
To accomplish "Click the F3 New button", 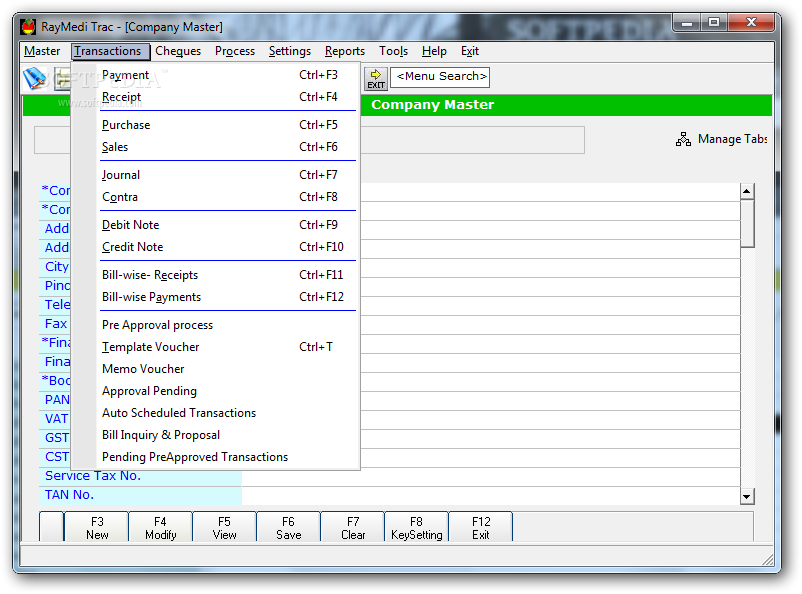I will point(97,527).
